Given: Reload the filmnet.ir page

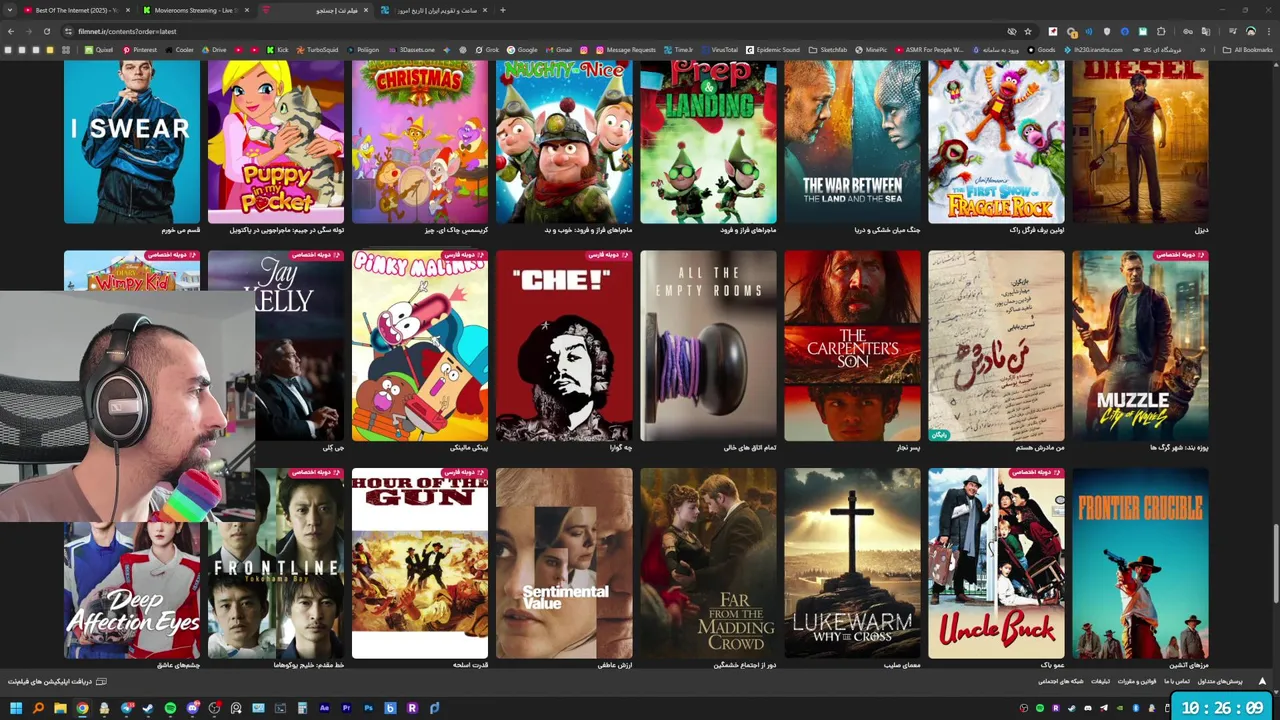Looking at the screenshot, I should (x=46, y=31).
